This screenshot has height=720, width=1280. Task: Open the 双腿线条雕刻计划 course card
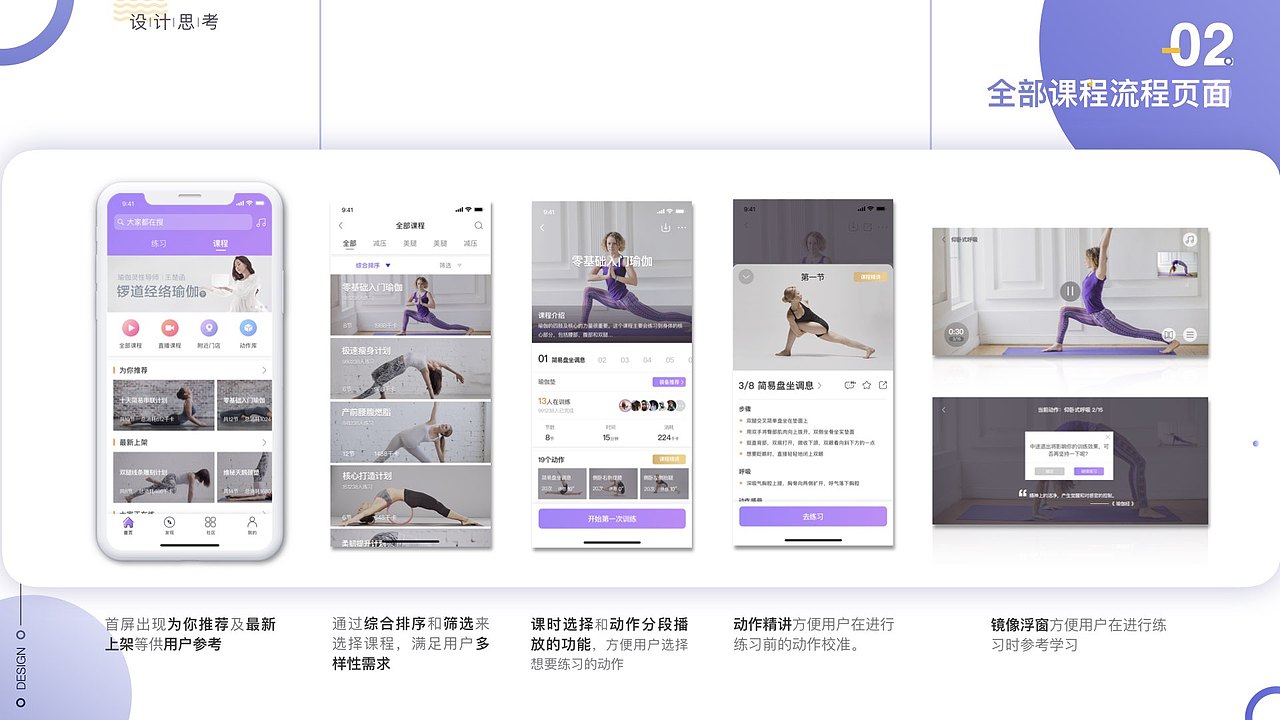(x=163, y=477)
